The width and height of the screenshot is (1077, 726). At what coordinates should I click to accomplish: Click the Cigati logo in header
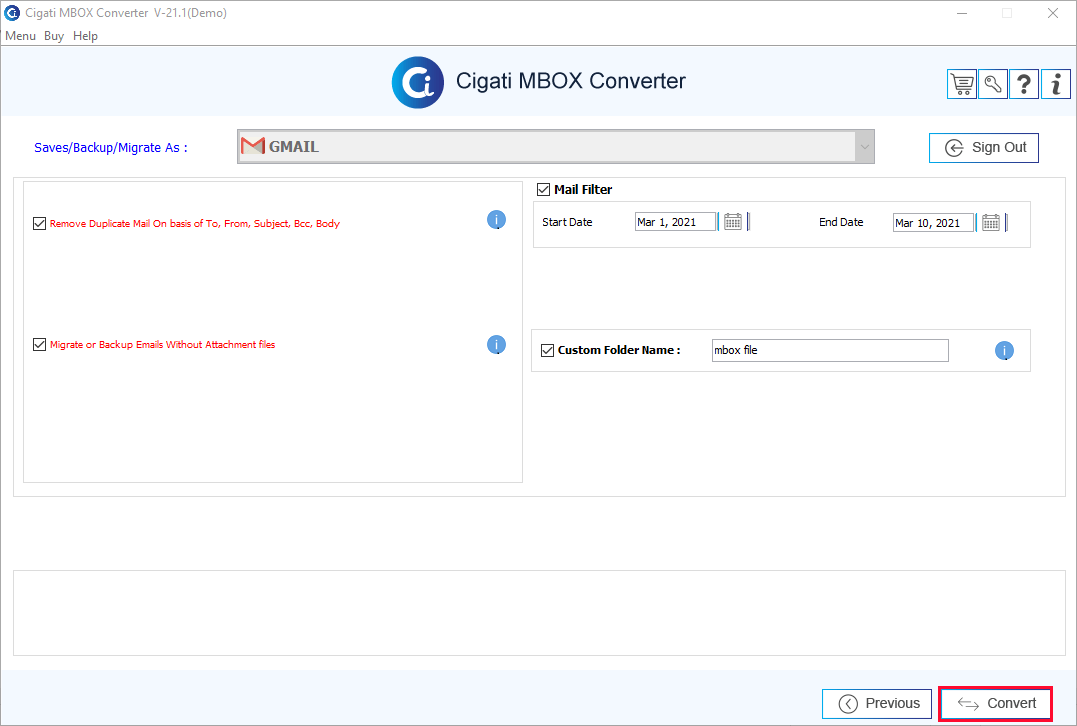(x=418, y=82)
